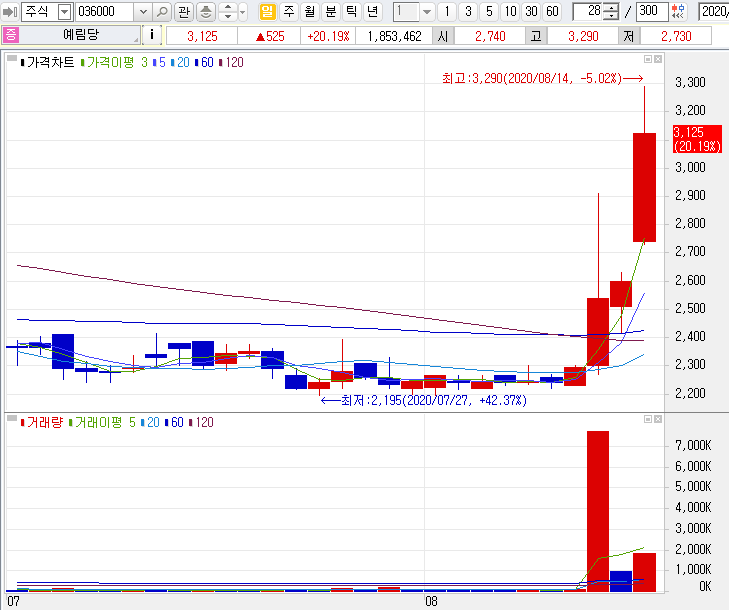Click the low price value 2,730
This screenshot has height=610, width=729.
676,36
